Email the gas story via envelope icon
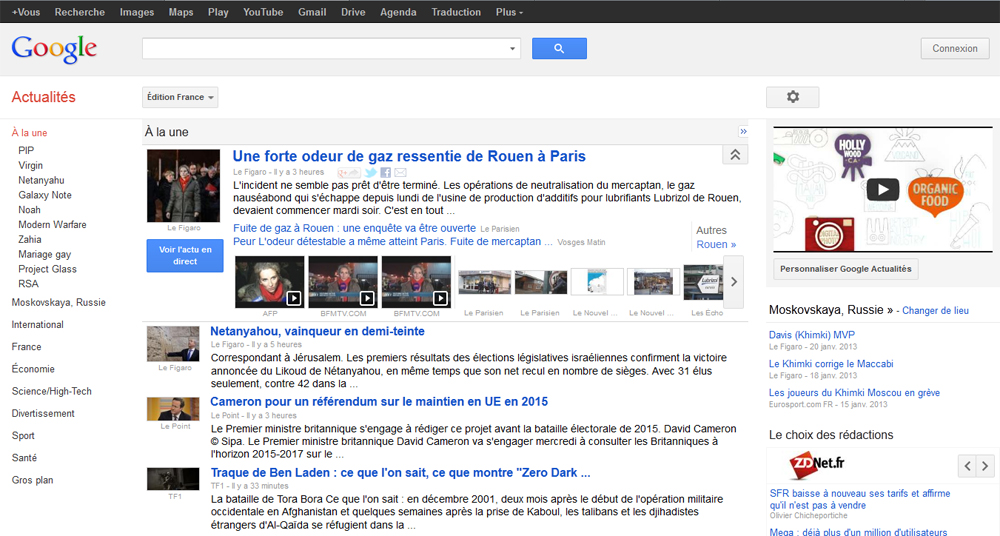1000x536 pixels. tap(400, 173)
